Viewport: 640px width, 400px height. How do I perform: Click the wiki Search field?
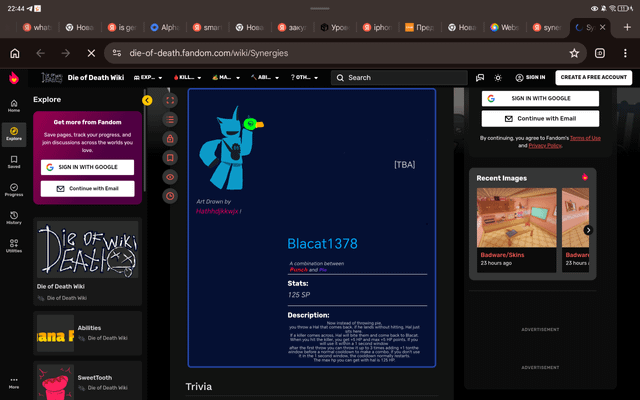[x=399, y=78]
